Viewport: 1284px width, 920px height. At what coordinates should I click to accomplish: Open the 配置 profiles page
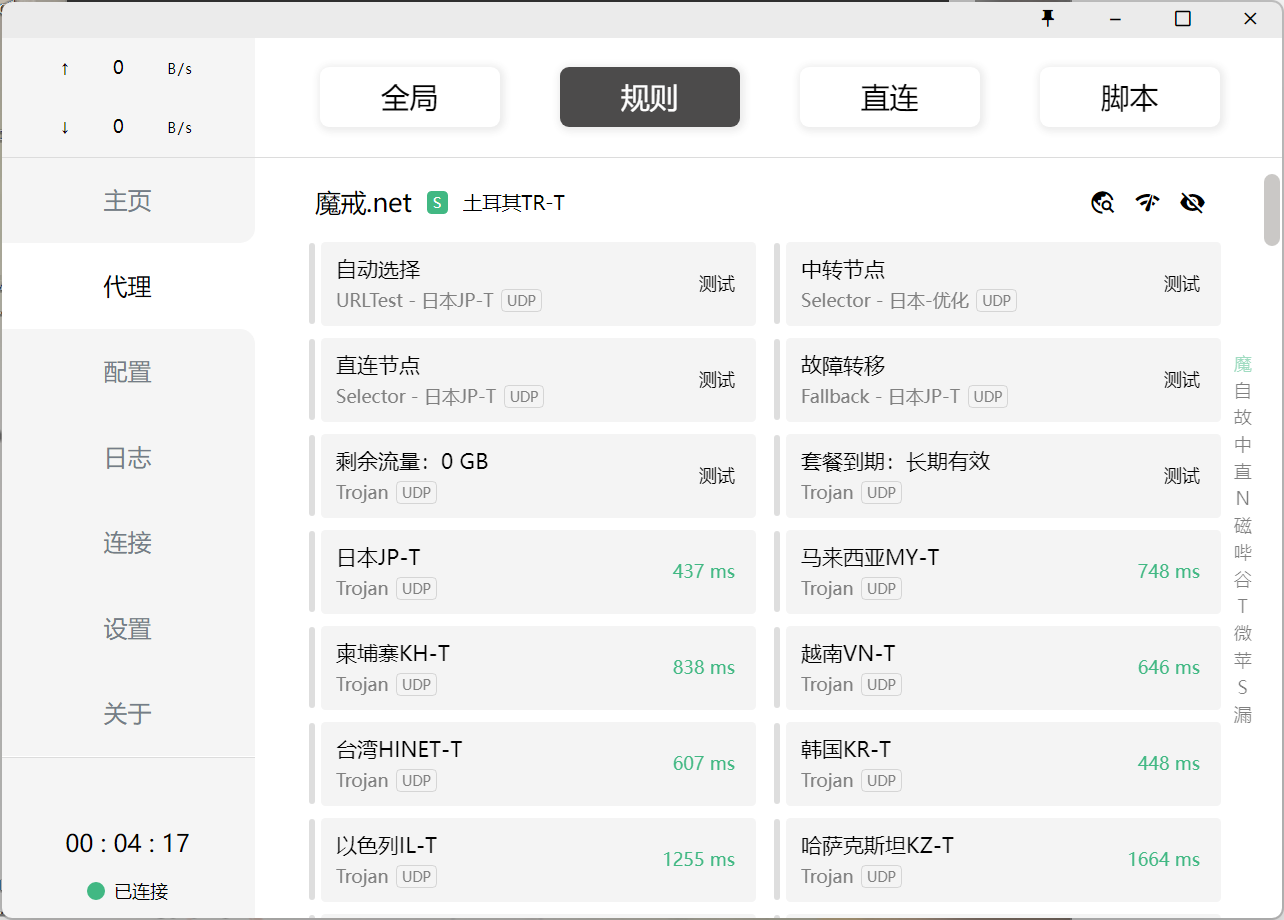pos(128,372)
